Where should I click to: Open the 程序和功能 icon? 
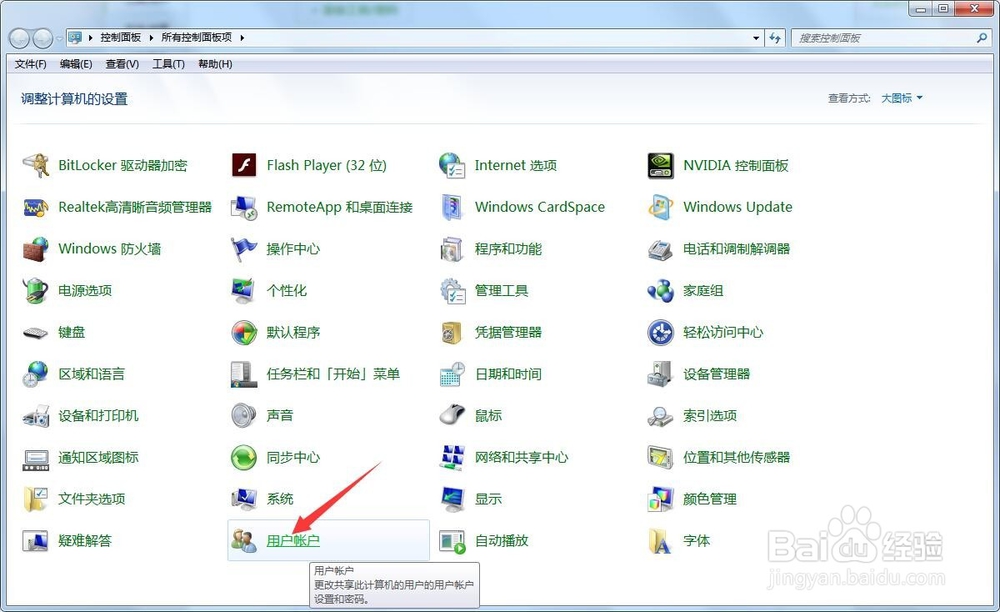[452, 249]
